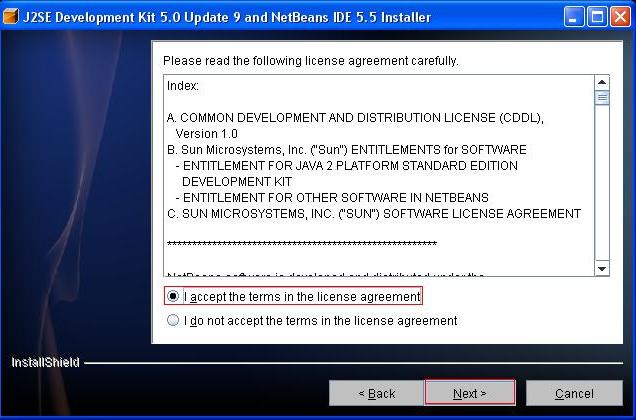Click the installer window title text
This screenshot has height=420, width=636.
click(227, 17)
